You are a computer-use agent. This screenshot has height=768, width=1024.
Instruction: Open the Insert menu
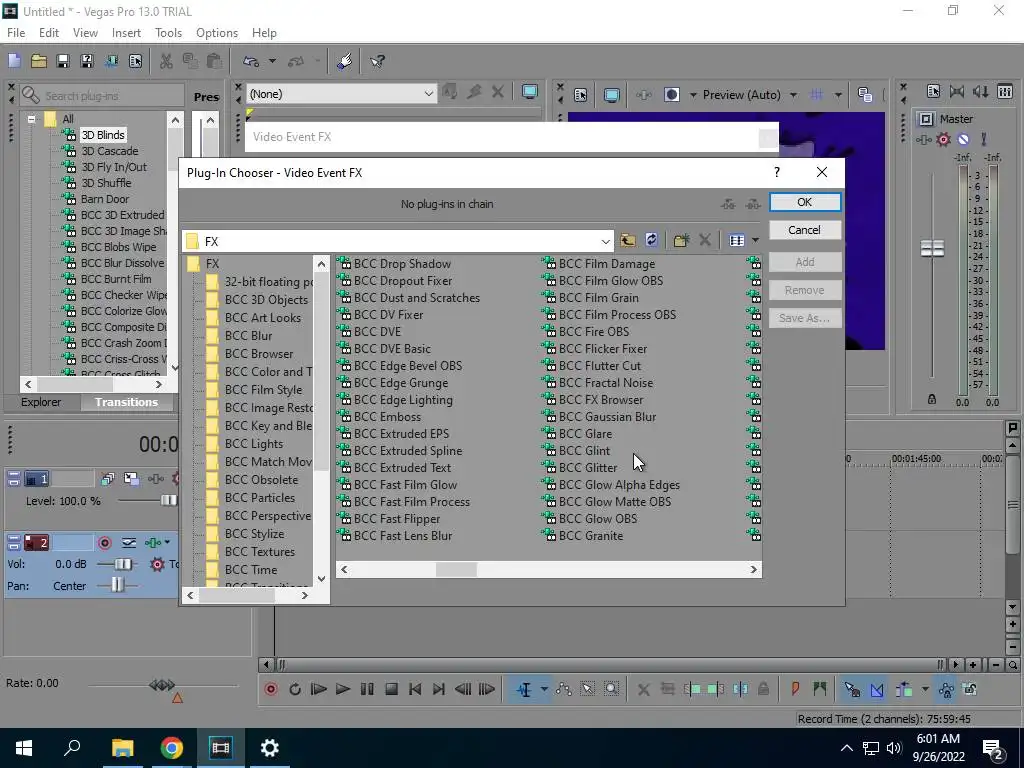(126, 33)
